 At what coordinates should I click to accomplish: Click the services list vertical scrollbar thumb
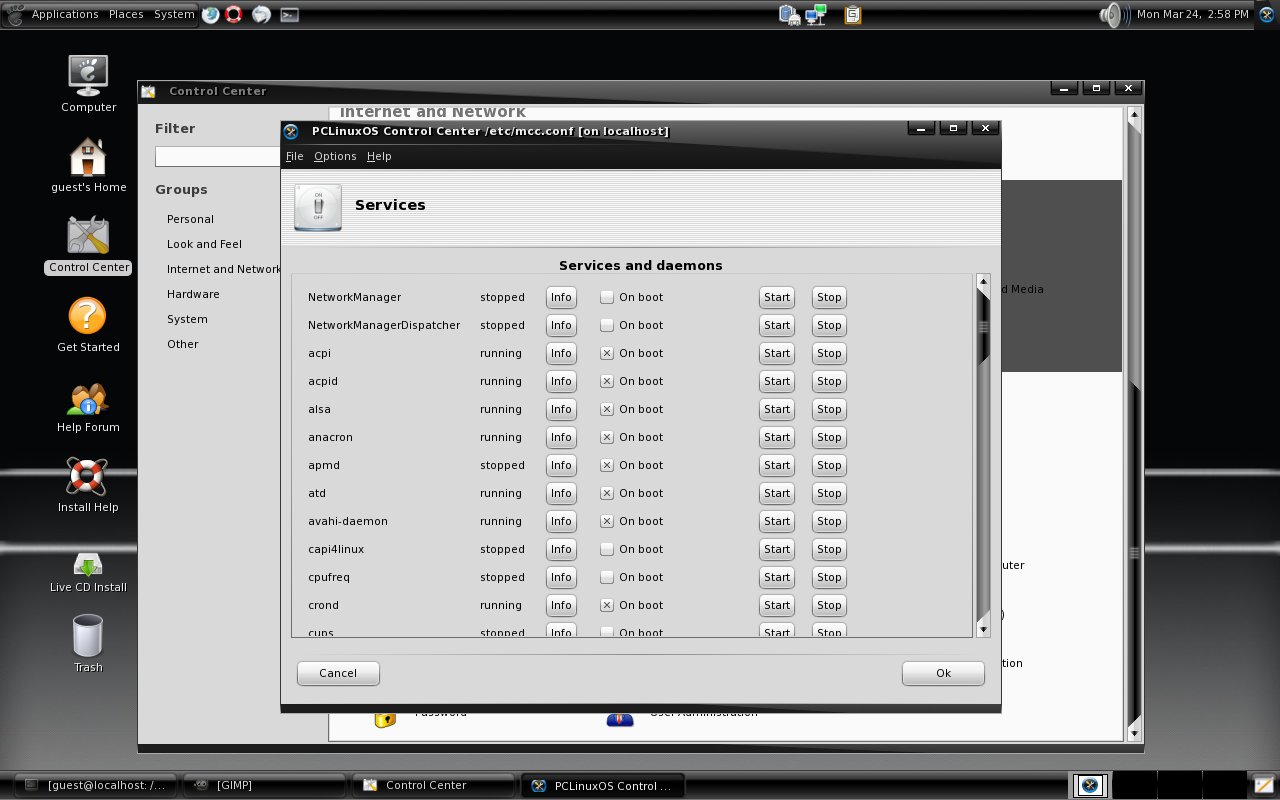point(983,326)
